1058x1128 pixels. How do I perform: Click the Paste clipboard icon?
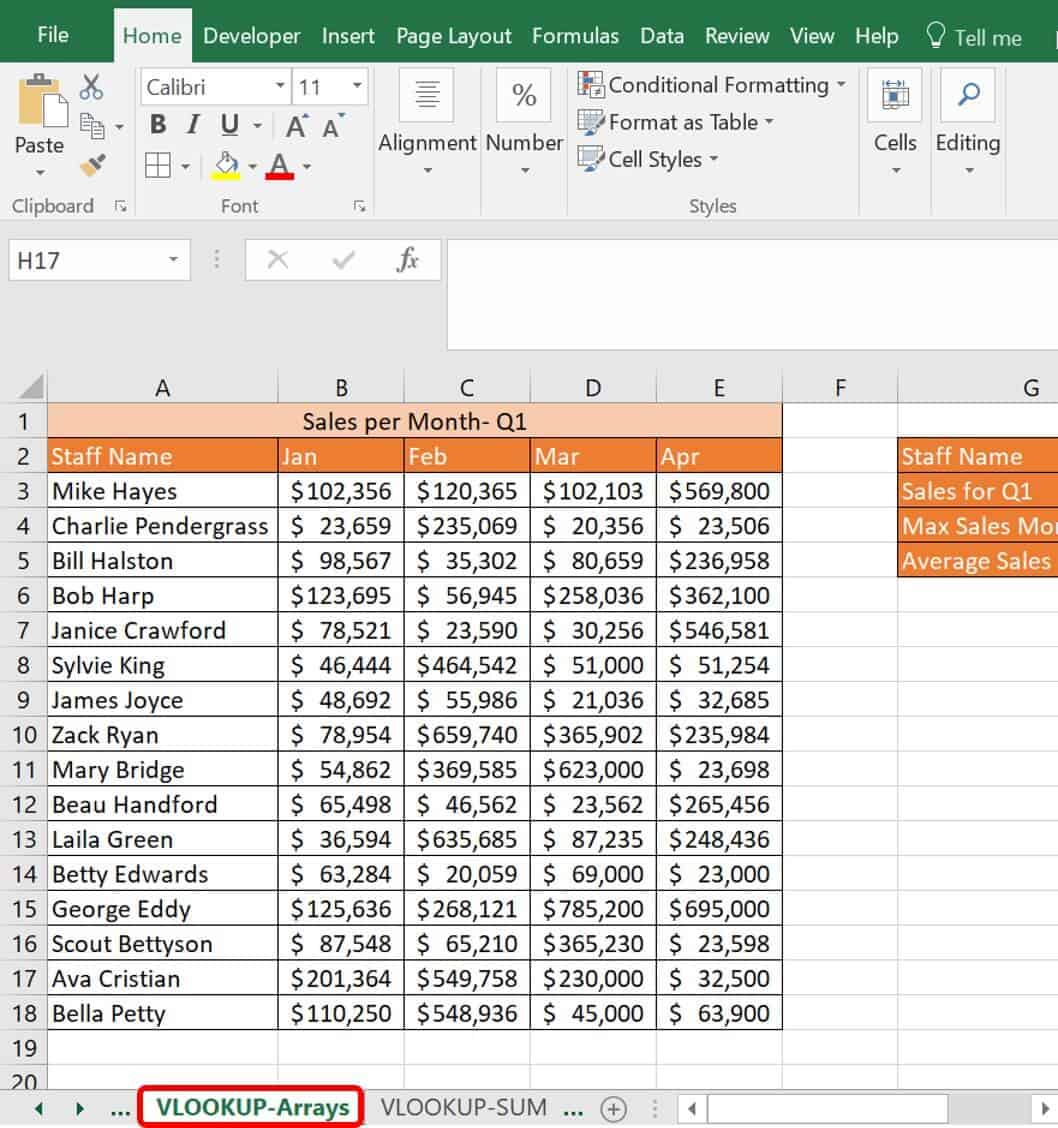(40, 100)
